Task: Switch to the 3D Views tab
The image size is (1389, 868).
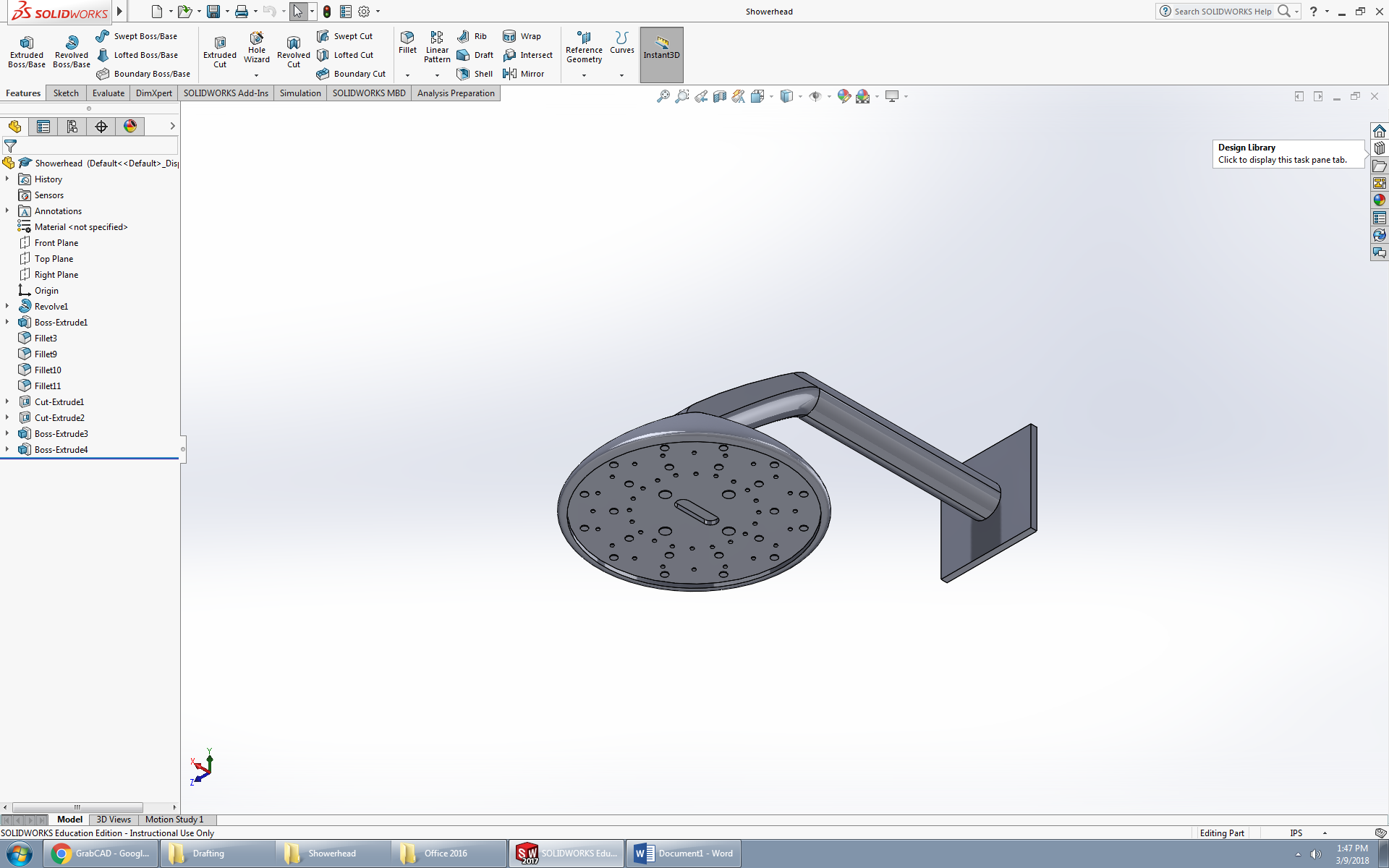Action: [x=114, y=820]
